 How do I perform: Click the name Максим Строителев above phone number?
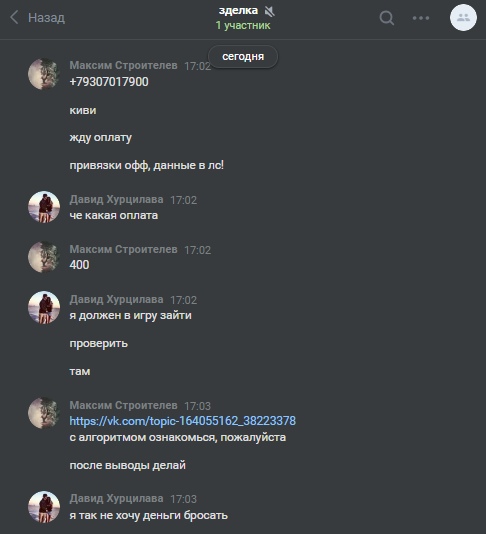coord(123,65)
